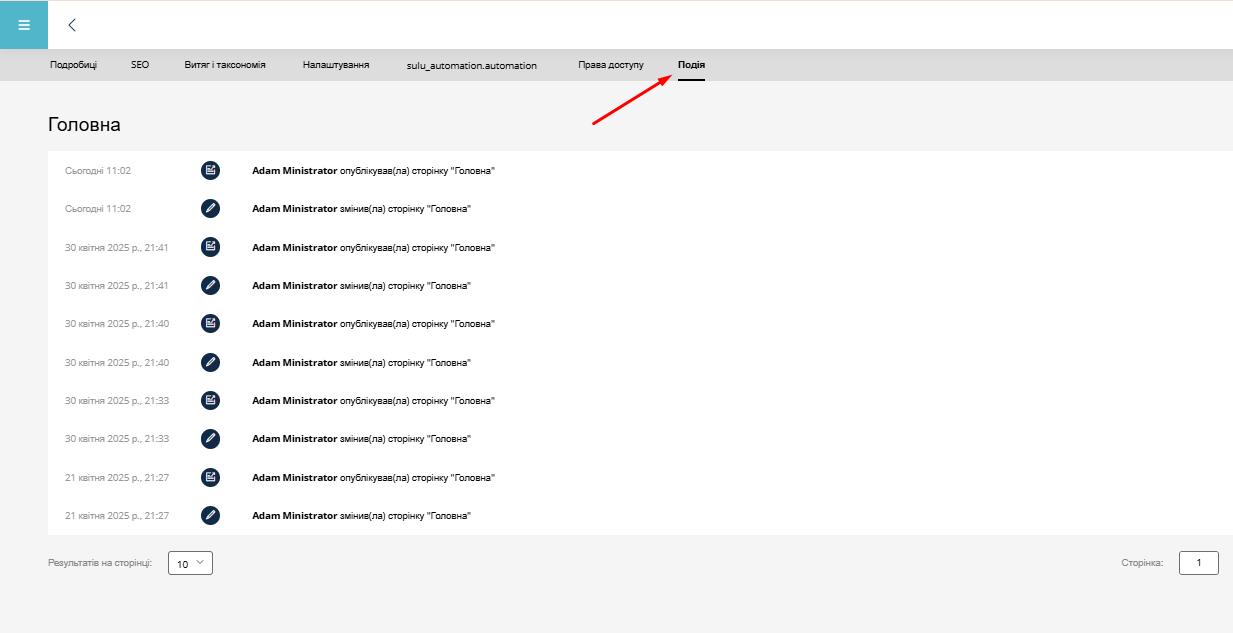This screenshot has height=633, width=1233.
Task: Click pencil icon for 30 April 21:33 entry
Action: tap(210, 439)
